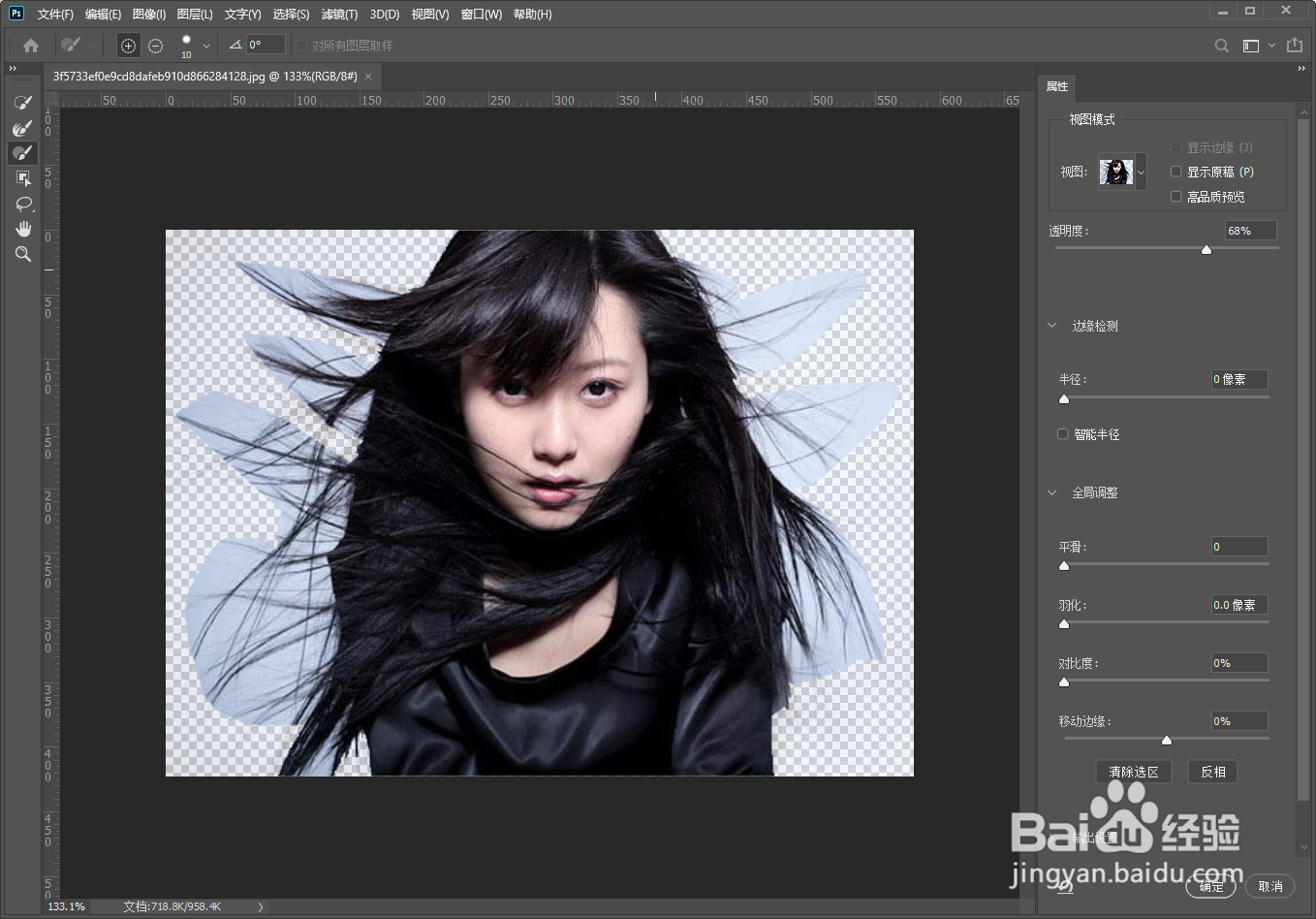Viewport: 1316px width, 919px height.
Task: Select the Hand tool
Action: pyautogui.click(x=22, y=229)
